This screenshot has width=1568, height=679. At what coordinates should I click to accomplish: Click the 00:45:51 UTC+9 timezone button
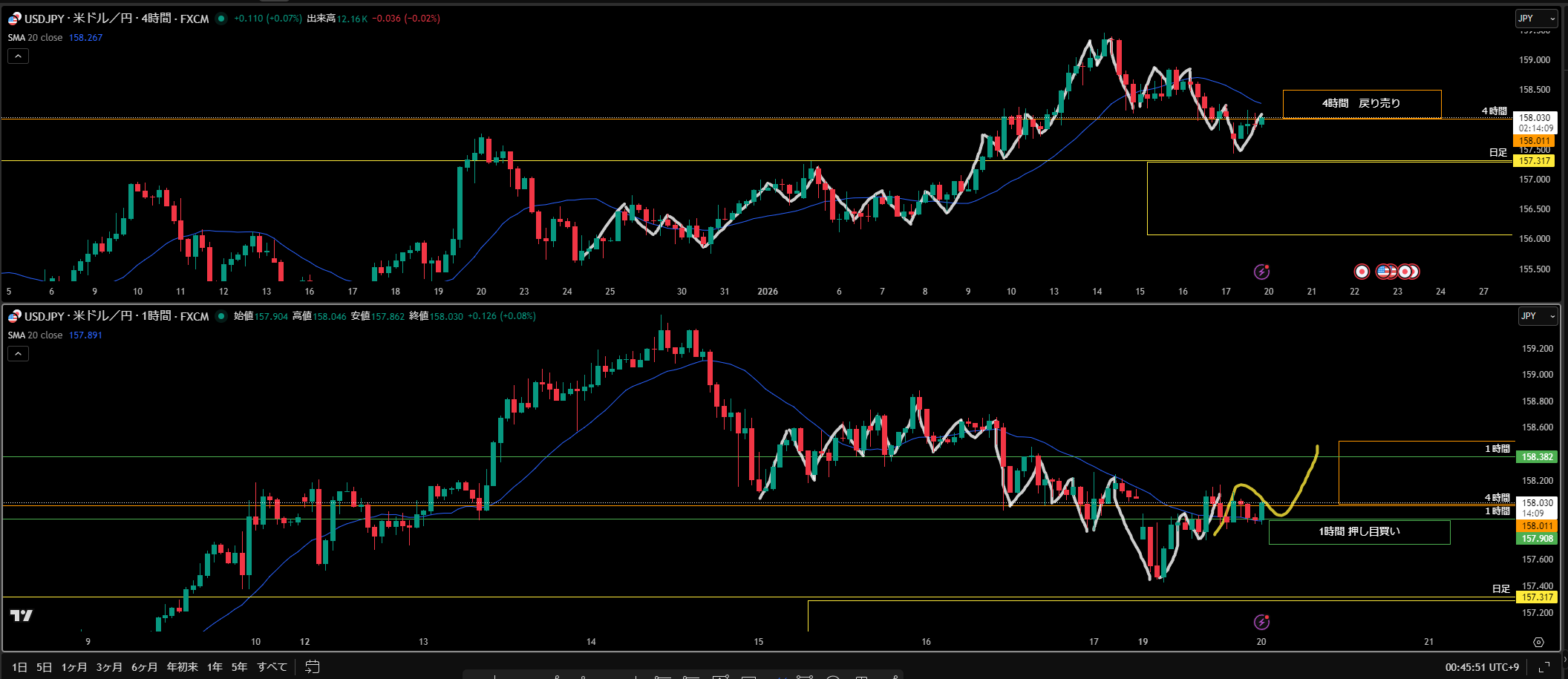pos(1482,667)
